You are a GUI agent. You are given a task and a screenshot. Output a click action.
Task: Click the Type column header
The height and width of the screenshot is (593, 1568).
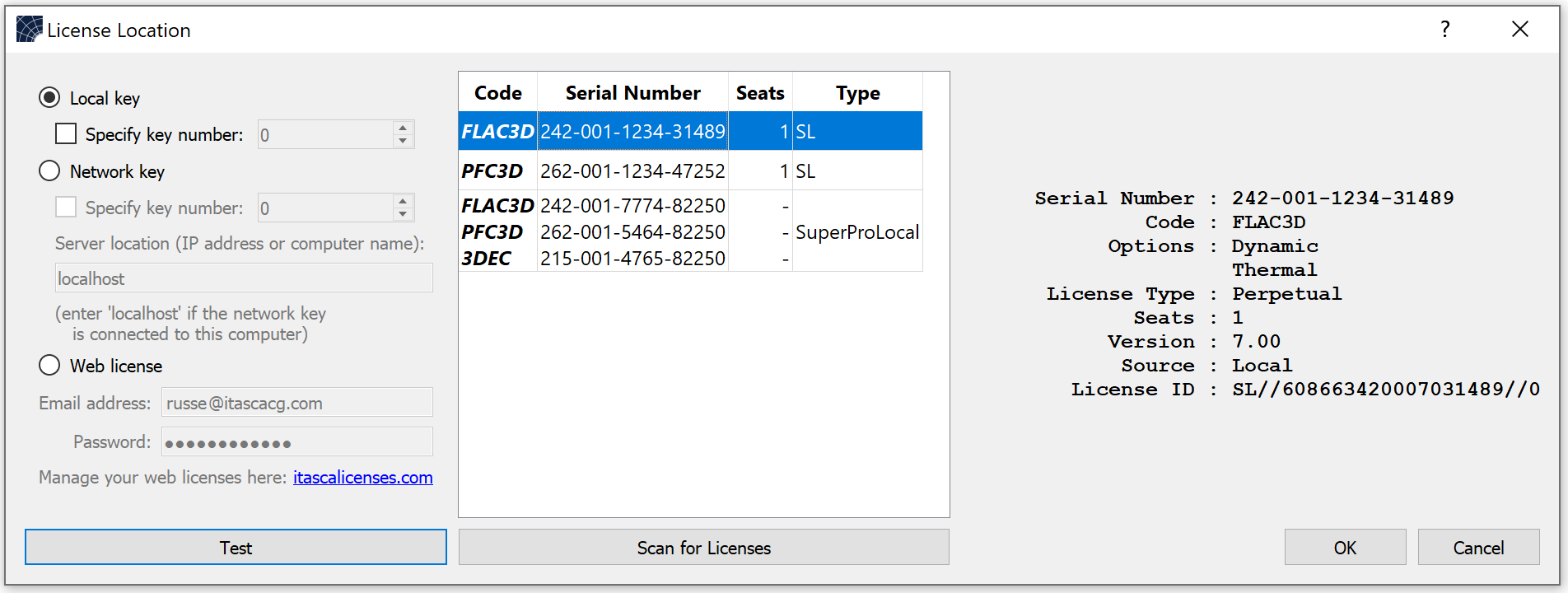[x=857, y=93]
